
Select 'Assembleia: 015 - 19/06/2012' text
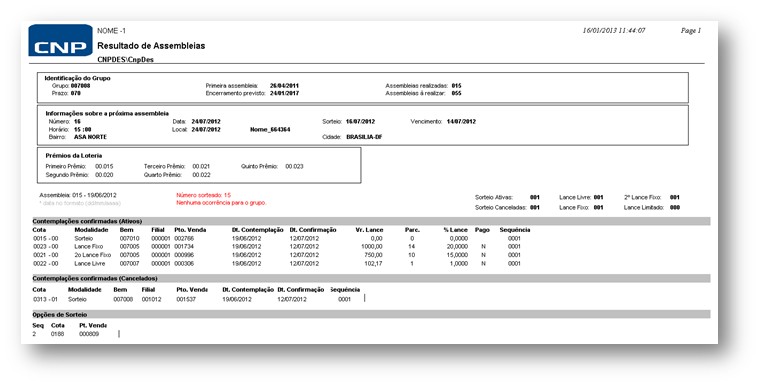point(78,195)
